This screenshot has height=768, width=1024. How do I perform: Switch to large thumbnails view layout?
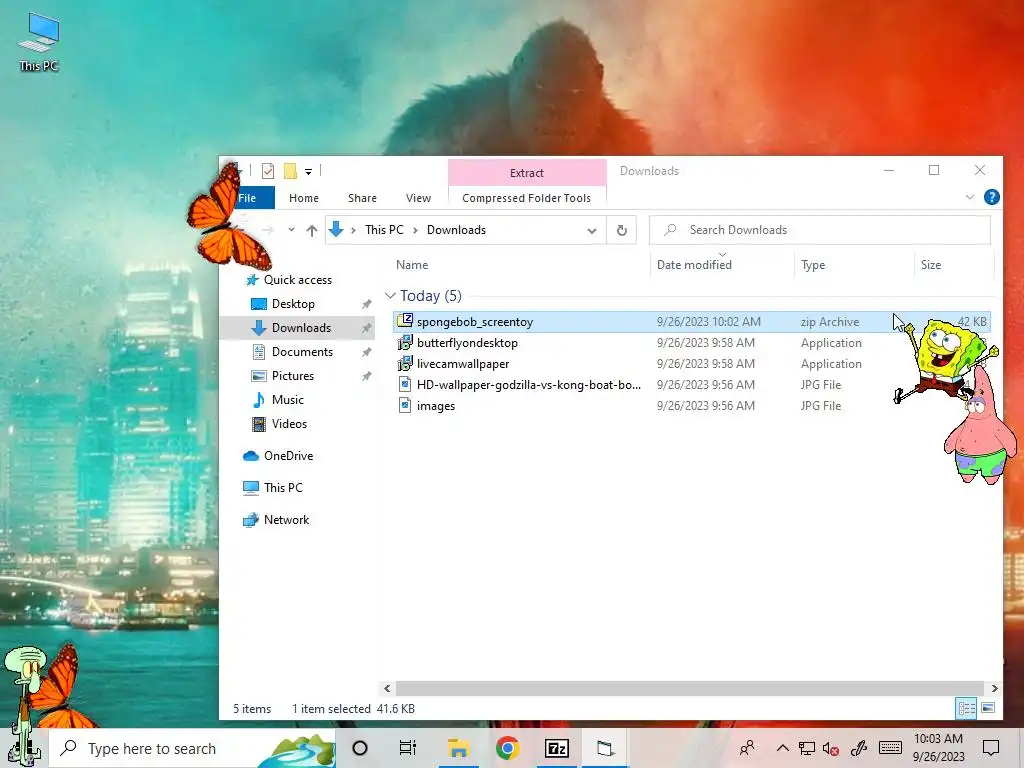click(988, 708)
